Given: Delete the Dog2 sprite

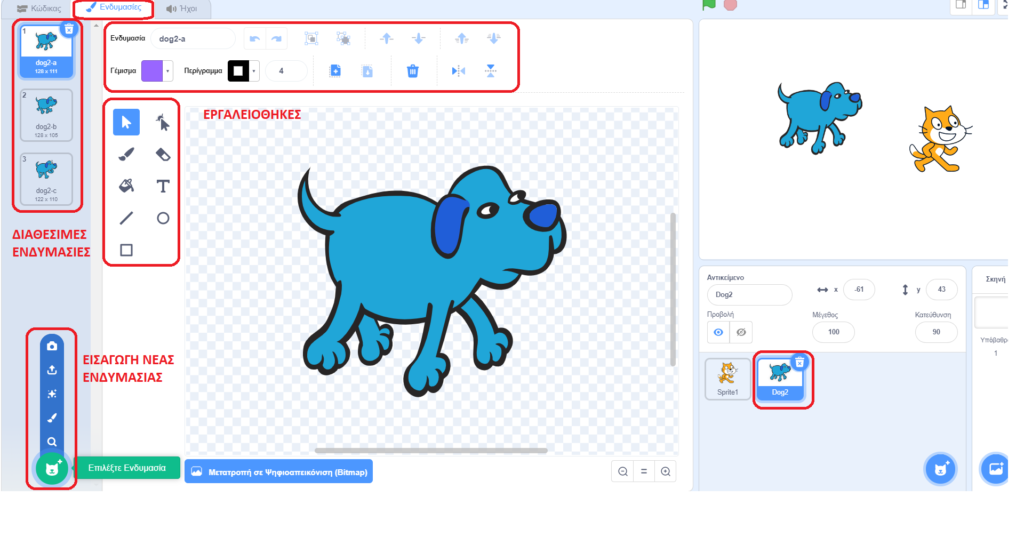Looking at the screenshot, I should (799, 362).
